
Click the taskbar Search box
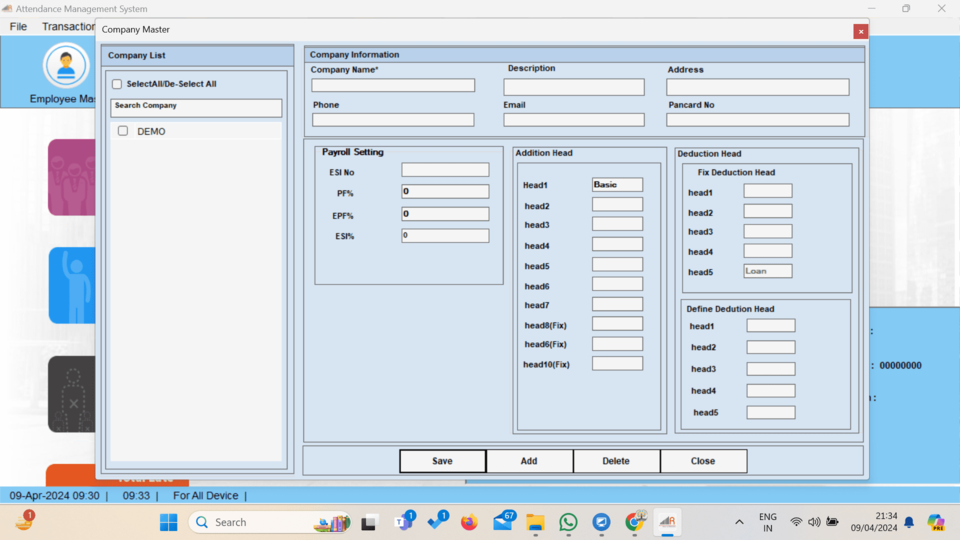[270, 522]
